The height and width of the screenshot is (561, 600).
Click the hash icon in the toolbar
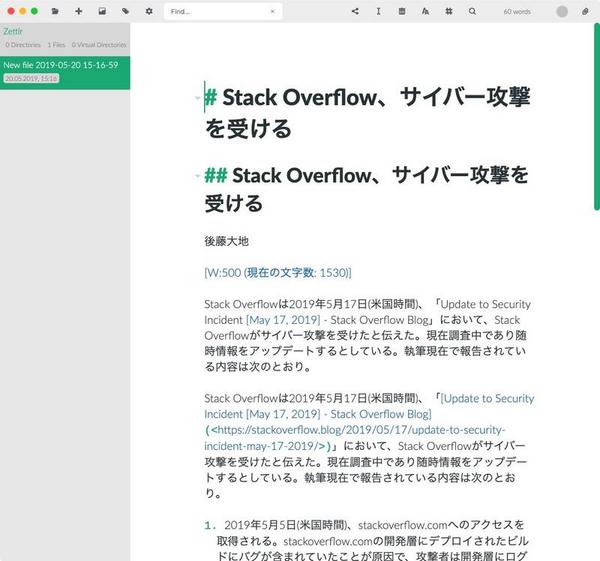click(449, 11)
